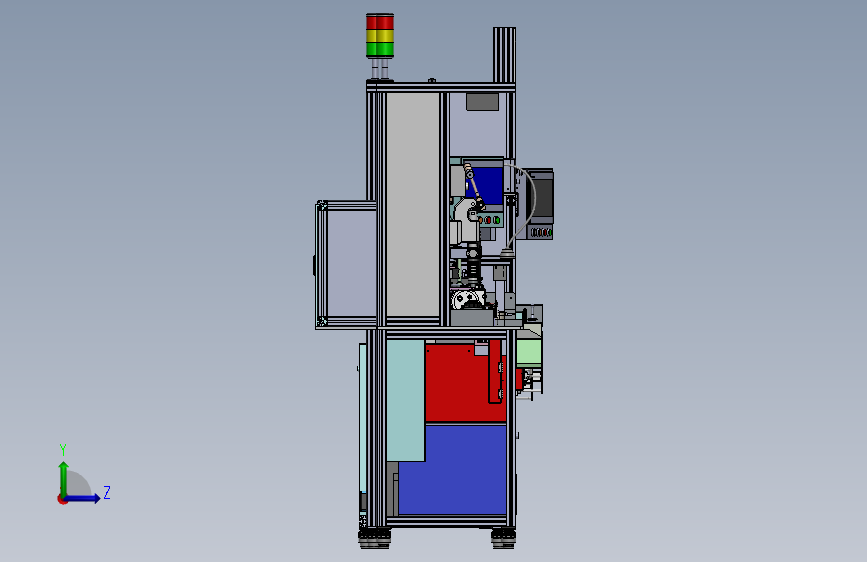Select the lavender side enclosure box on the left
867x562 pixels.
click(351, 263)
